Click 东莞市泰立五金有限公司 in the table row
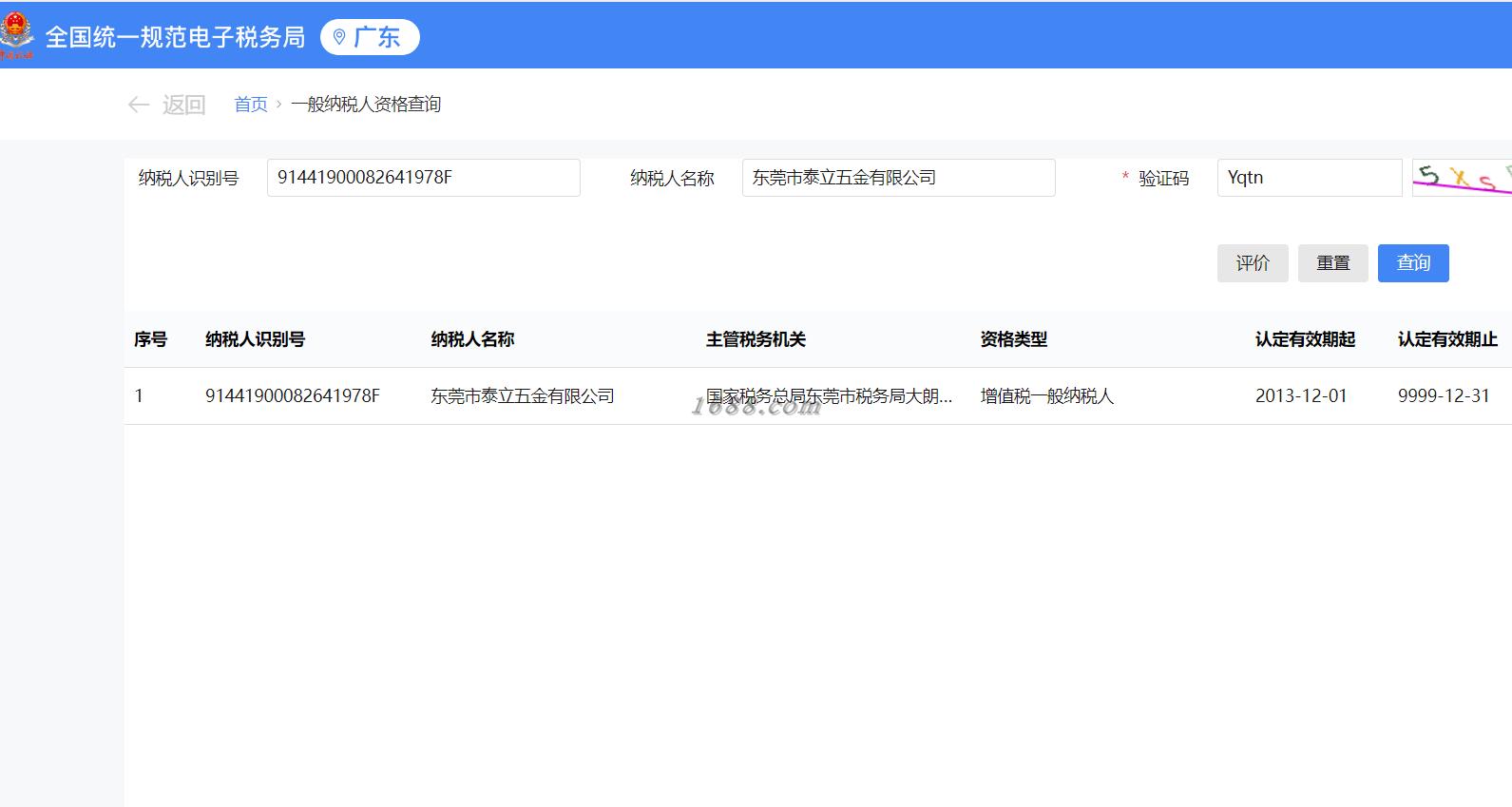The image size is (1512, 807). coord(523,396)
